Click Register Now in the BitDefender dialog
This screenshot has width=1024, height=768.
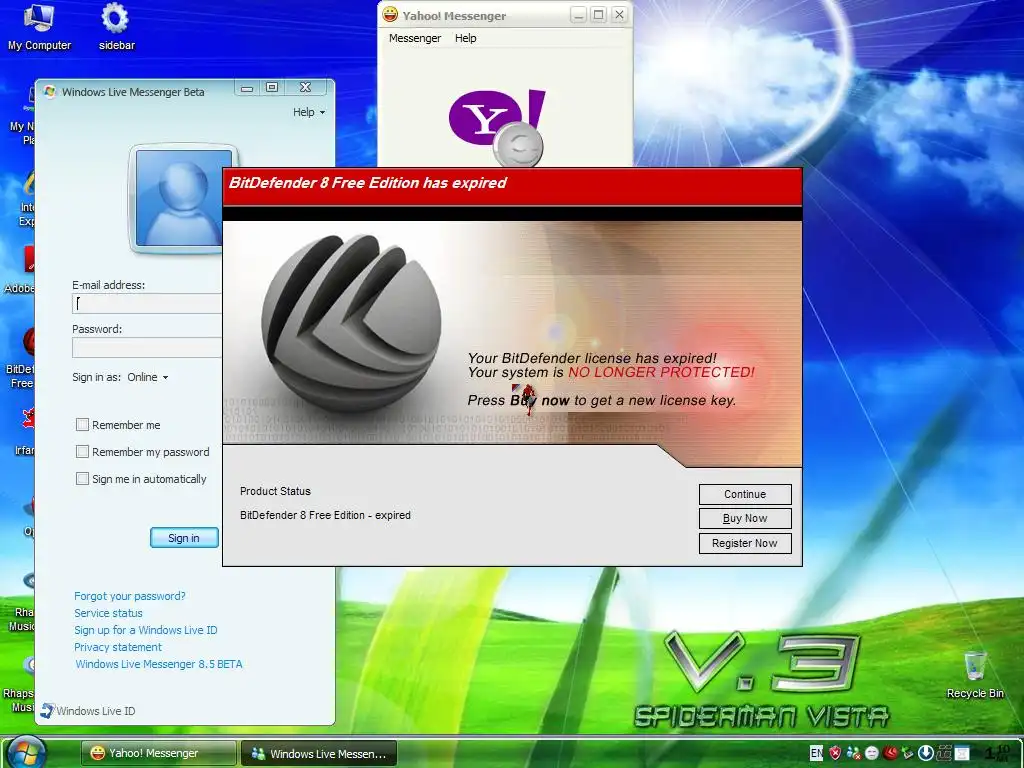tap(745, 543)
